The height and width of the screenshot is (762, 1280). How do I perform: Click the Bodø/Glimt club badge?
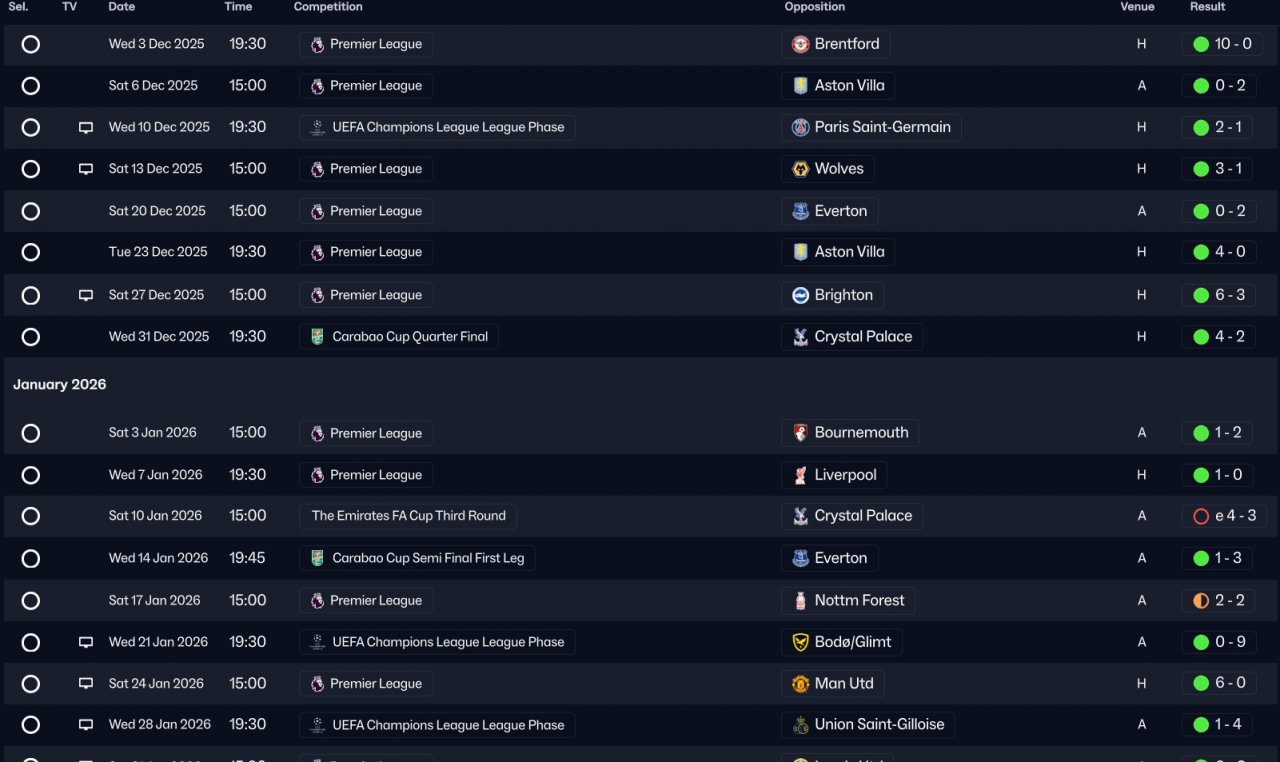pyautogui.click(x=800, y=642)
